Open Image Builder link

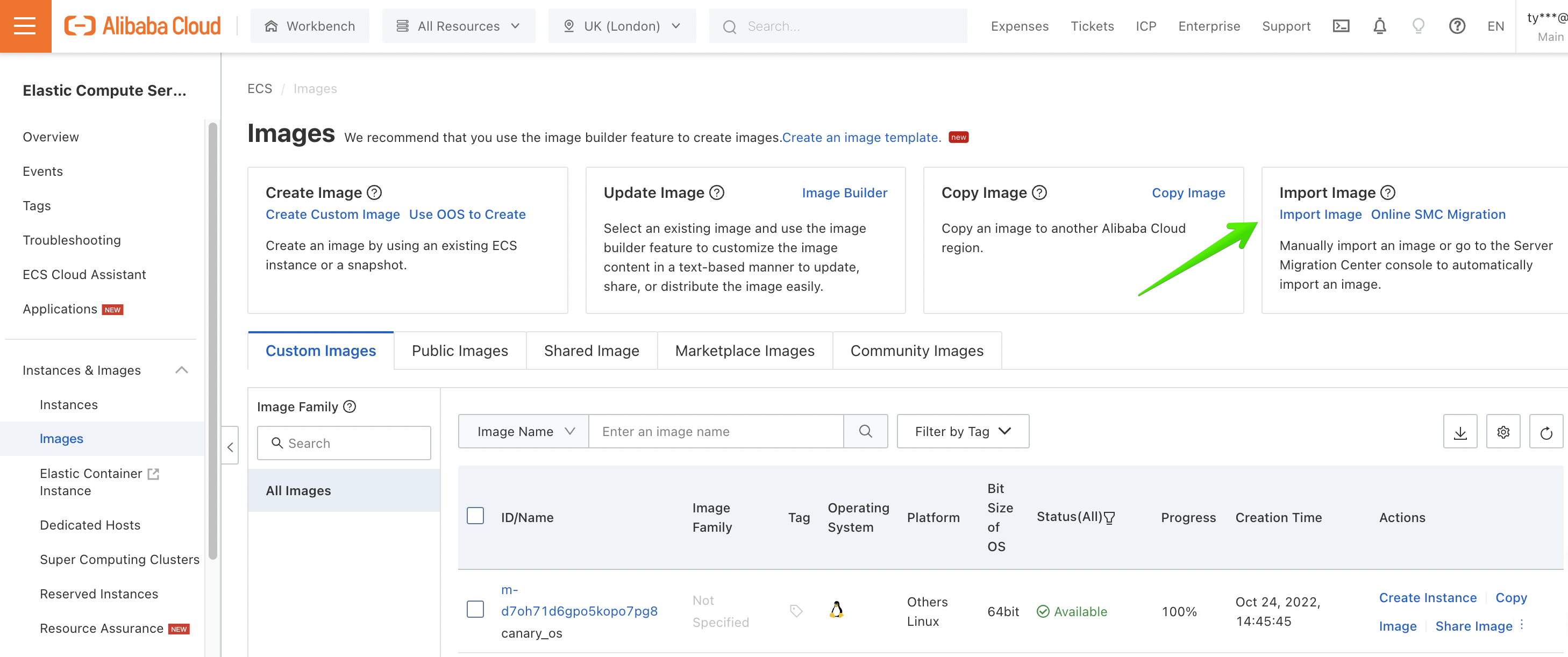[844, 193]
